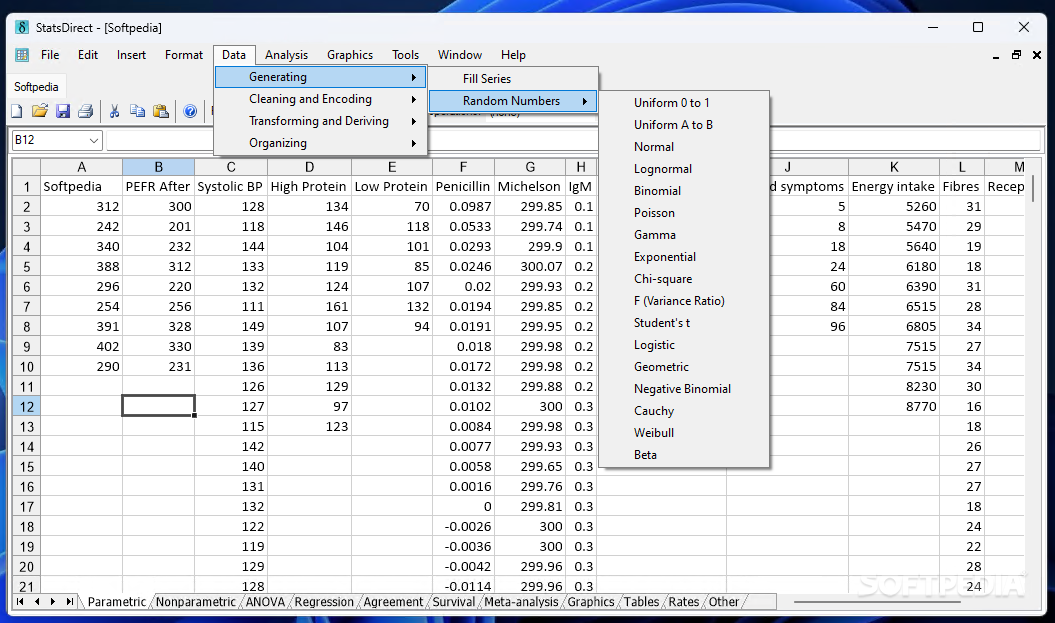The width and height of the screenshot is (1055, 623).
Task: Select Exponential random numbers
Action: coord(684,257)
